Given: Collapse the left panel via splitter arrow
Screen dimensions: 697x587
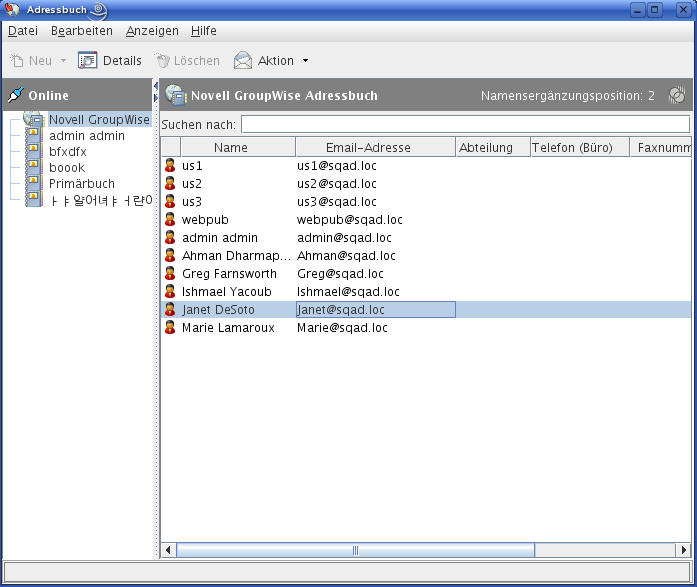Looking at the screenshot, I should pyautogui.click(x=156, y=86).
